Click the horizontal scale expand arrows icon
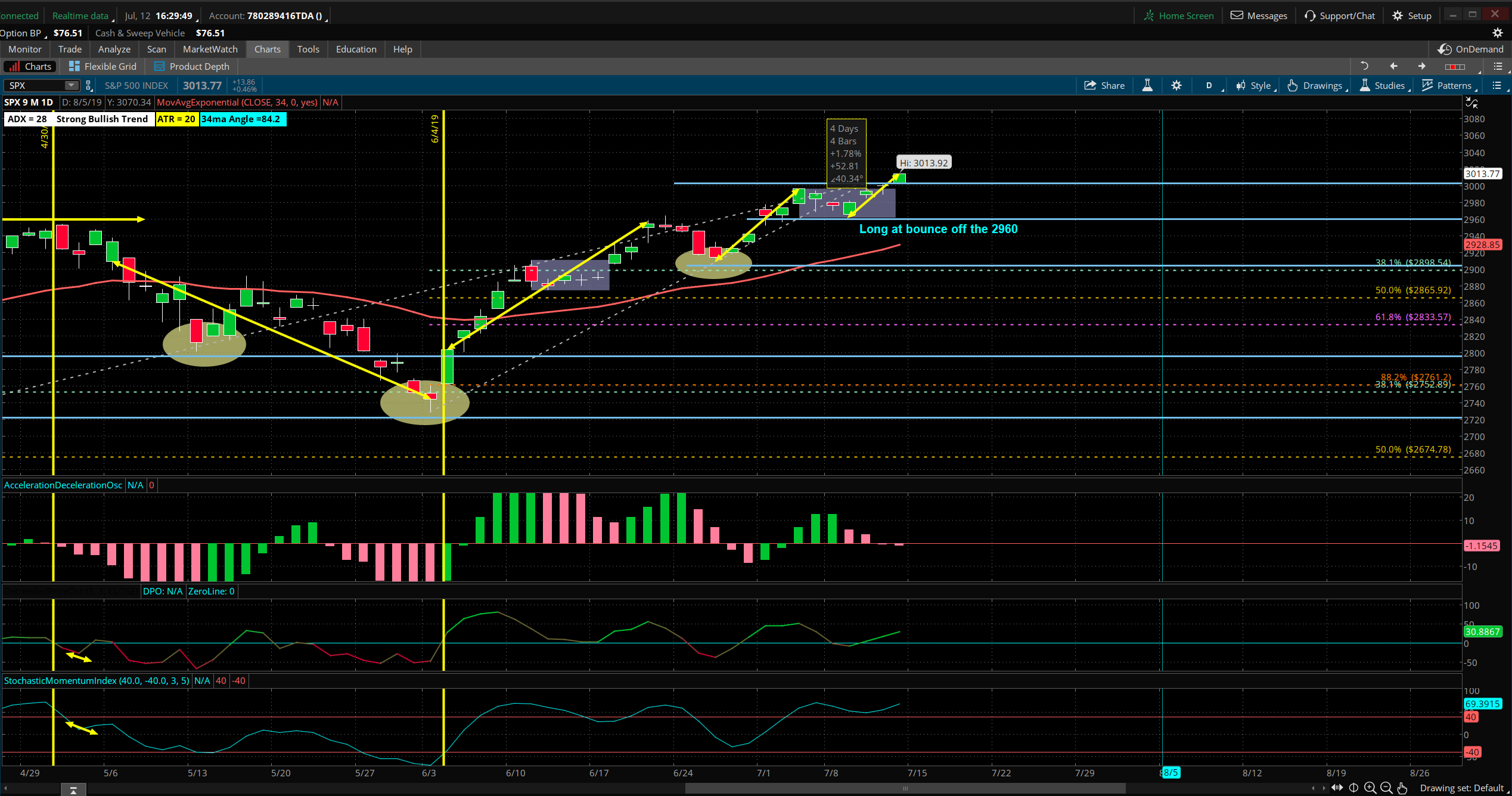The height and width of the screenshot is (796, 1512). pos(1337,788)
